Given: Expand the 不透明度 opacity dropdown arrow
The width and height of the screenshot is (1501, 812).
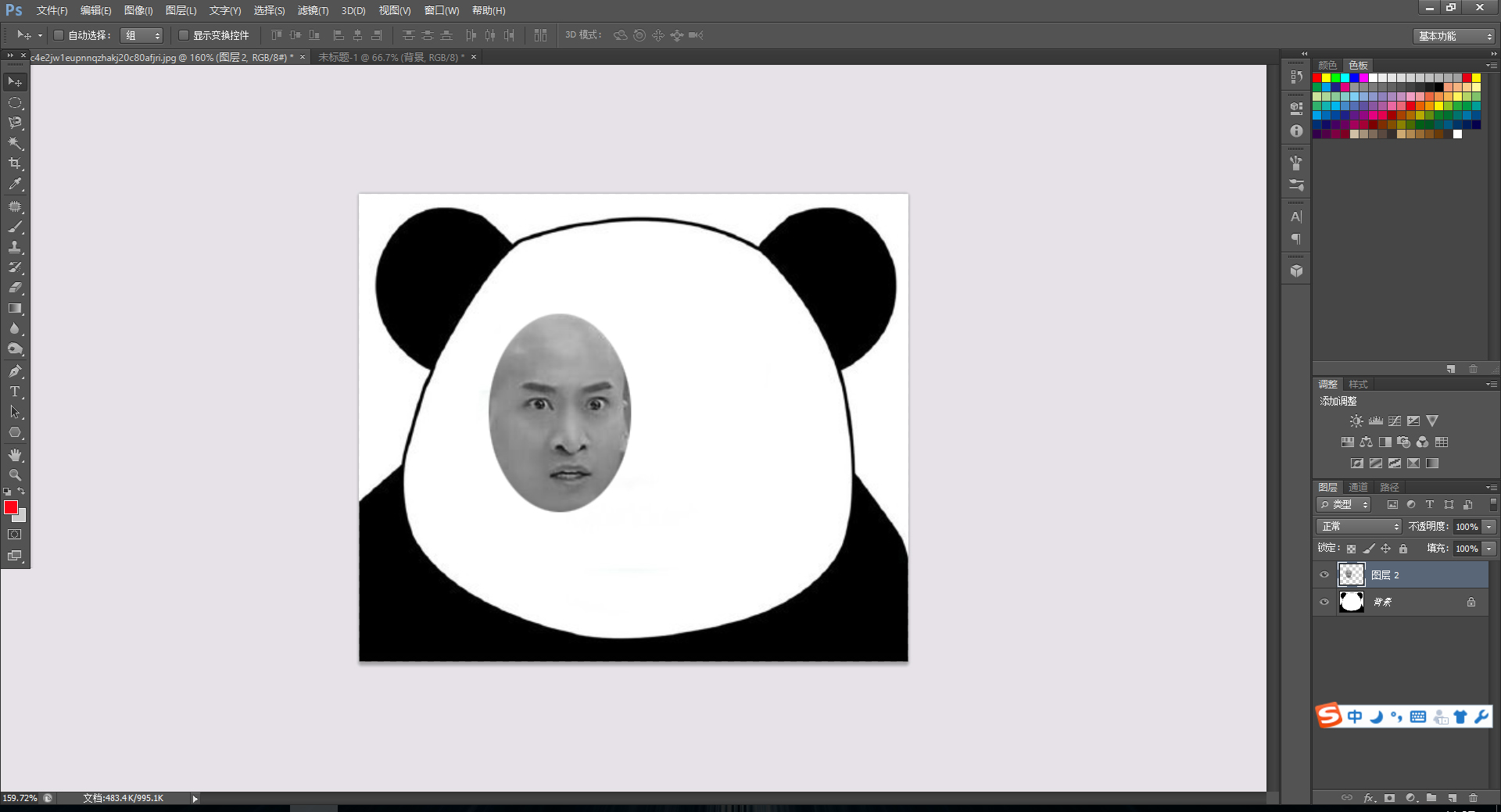Looking at the screenshot, I should click(x=1489, y=527).
